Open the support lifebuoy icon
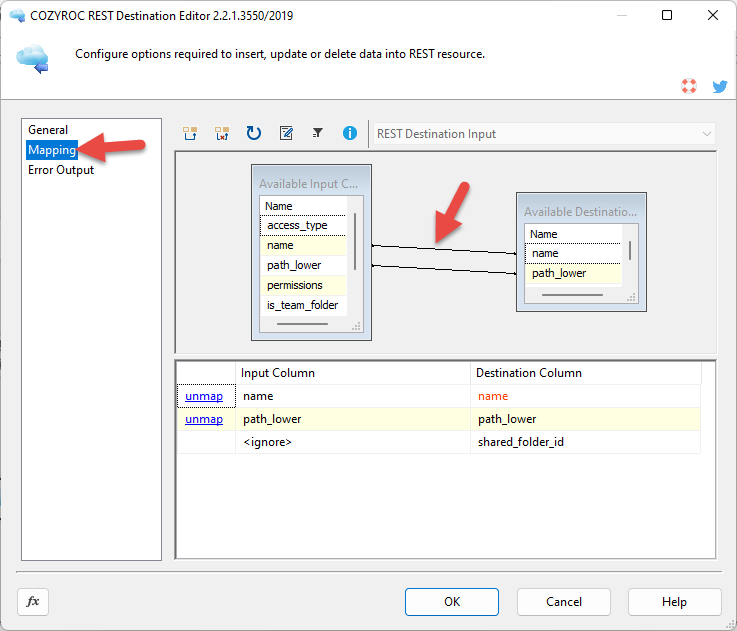The image size is (737, 631). point(689,86)
